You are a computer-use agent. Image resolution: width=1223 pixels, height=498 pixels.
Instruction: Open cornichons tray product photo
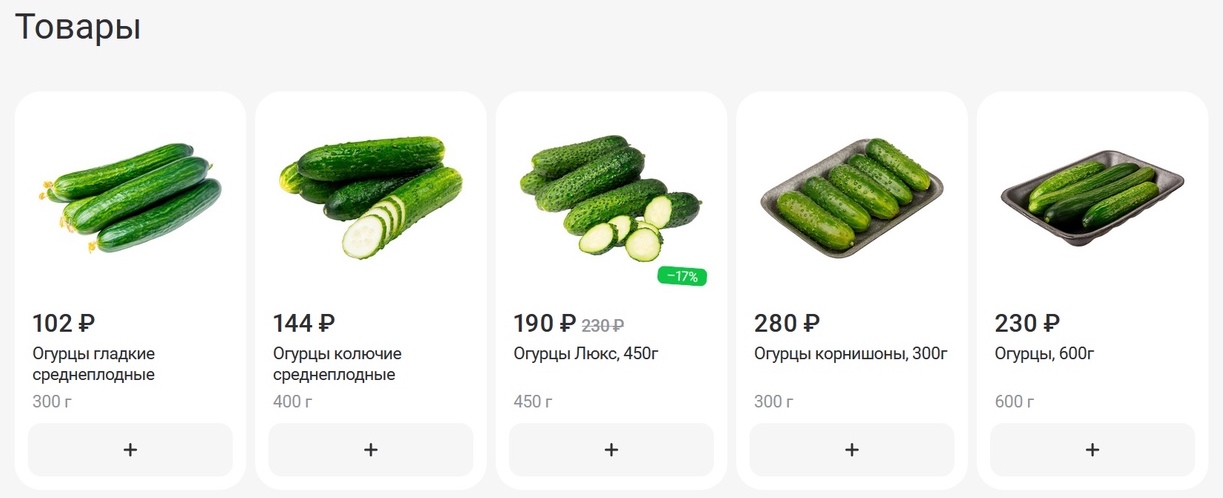851,194
